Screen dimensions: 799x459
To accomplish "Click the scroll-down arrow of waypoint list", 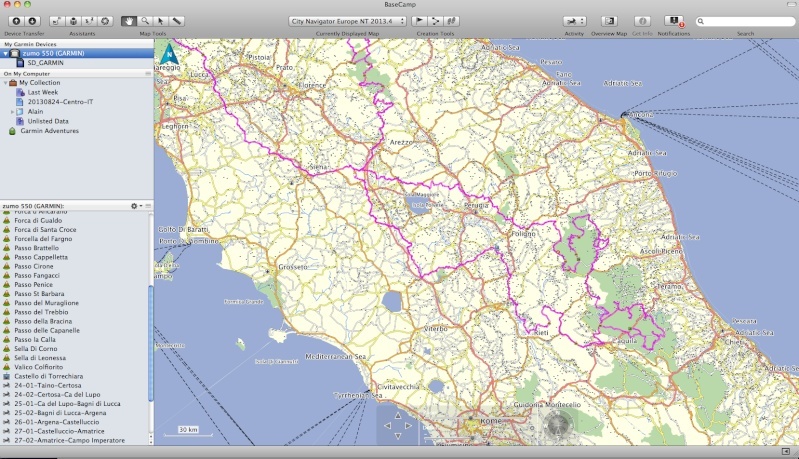I will coord(150,441).
